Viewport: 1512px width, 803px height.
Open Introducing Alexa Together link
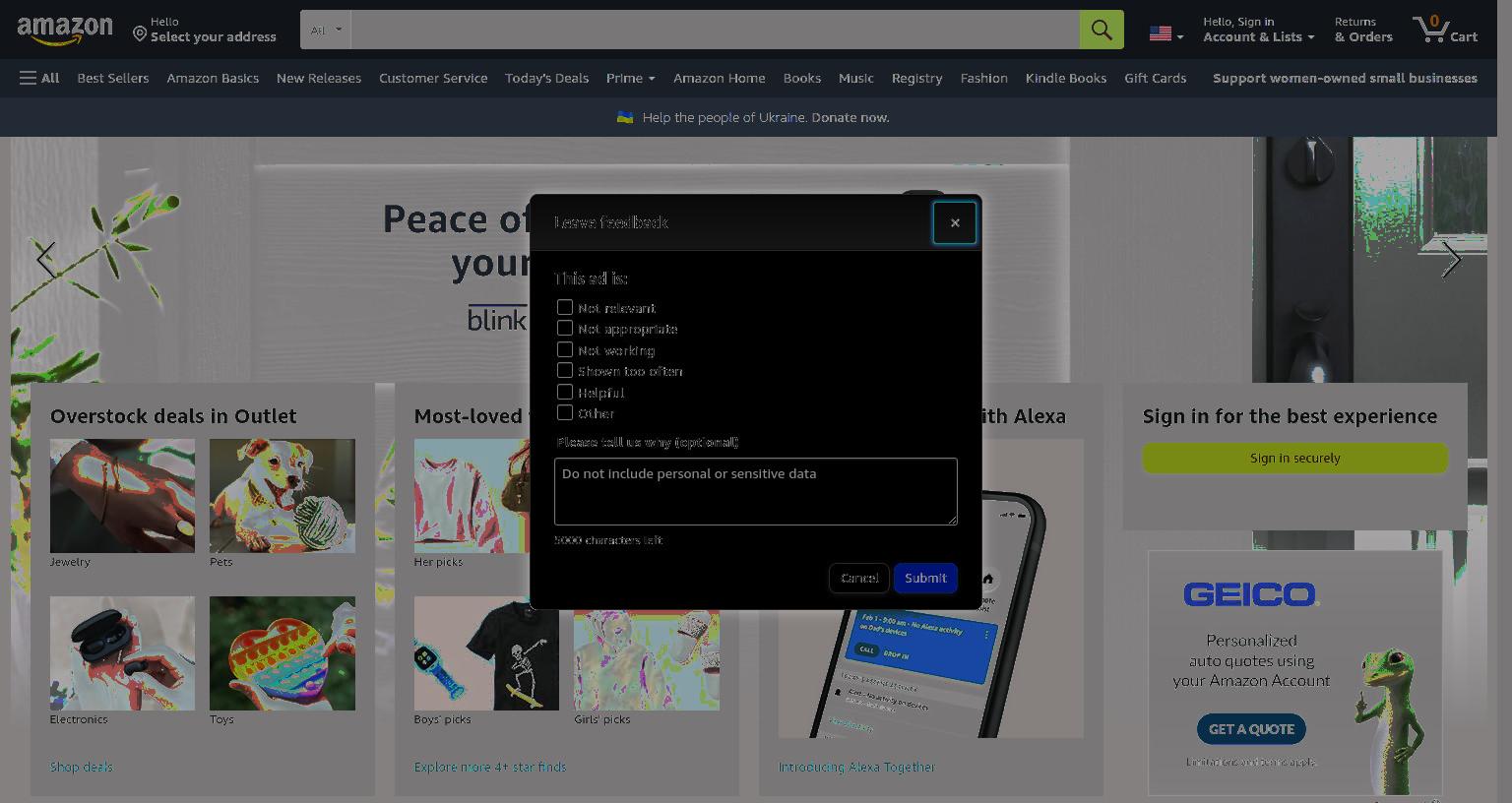point(856,767)
